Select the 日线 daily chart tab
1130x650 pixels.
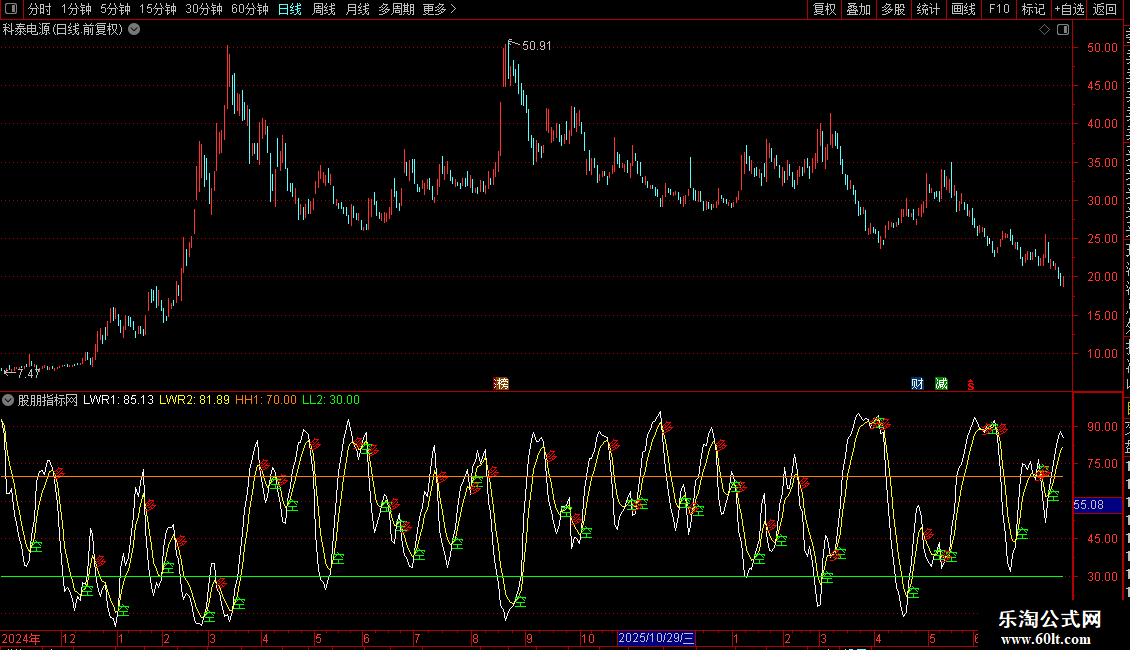coord(290,9)
